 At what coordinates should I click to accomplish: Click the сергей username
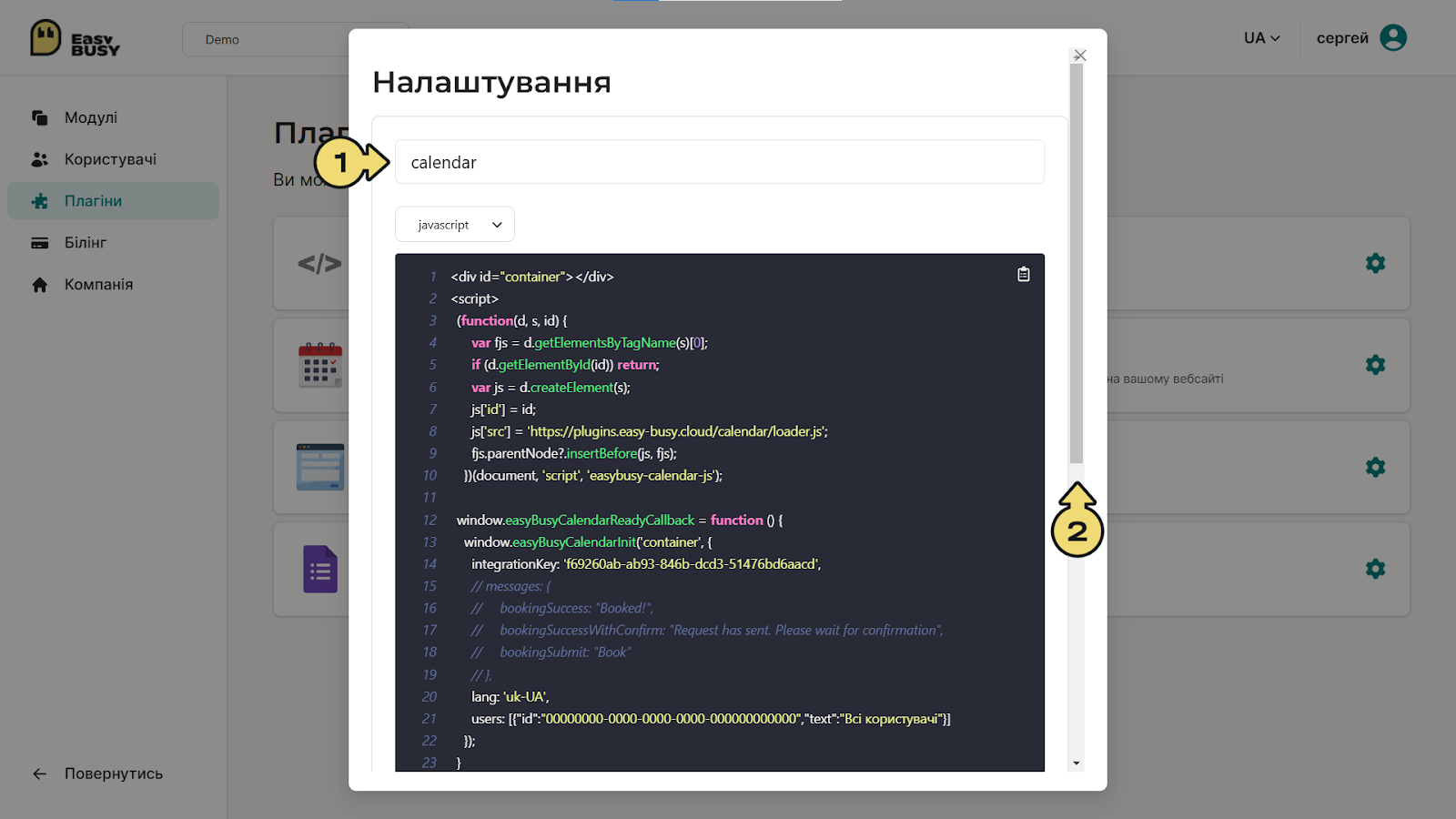(x=1342, y=38)
